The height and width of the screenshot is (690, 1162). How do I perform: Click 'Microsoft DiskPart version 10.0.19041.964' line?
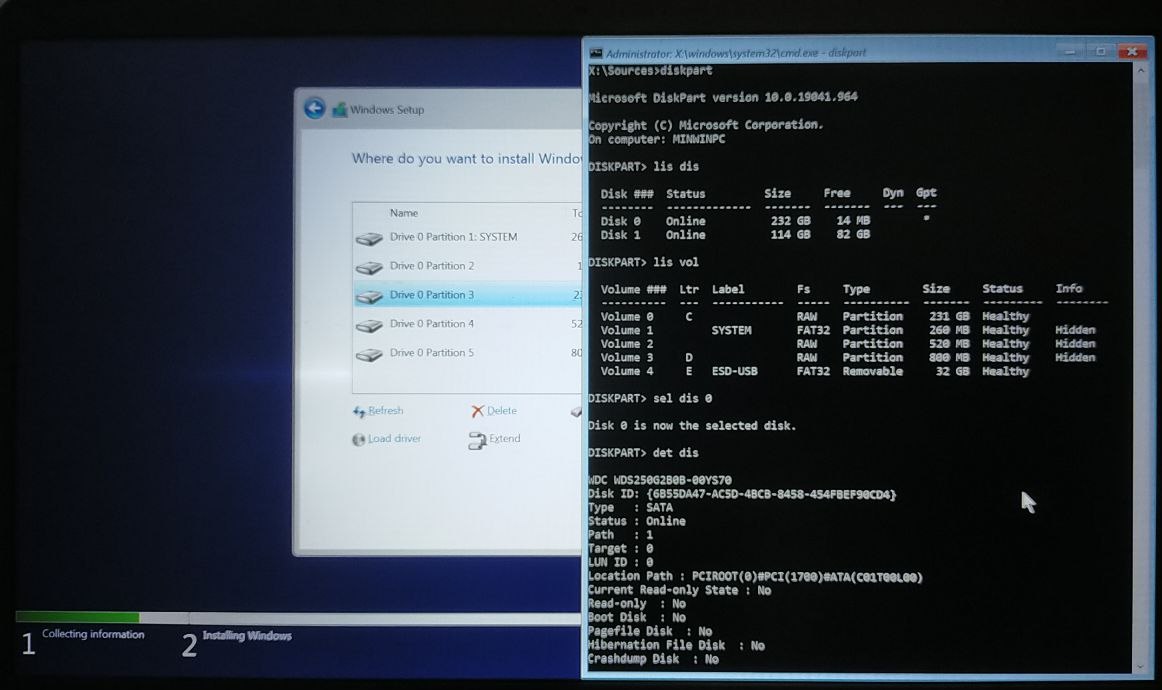coord(723,98)
